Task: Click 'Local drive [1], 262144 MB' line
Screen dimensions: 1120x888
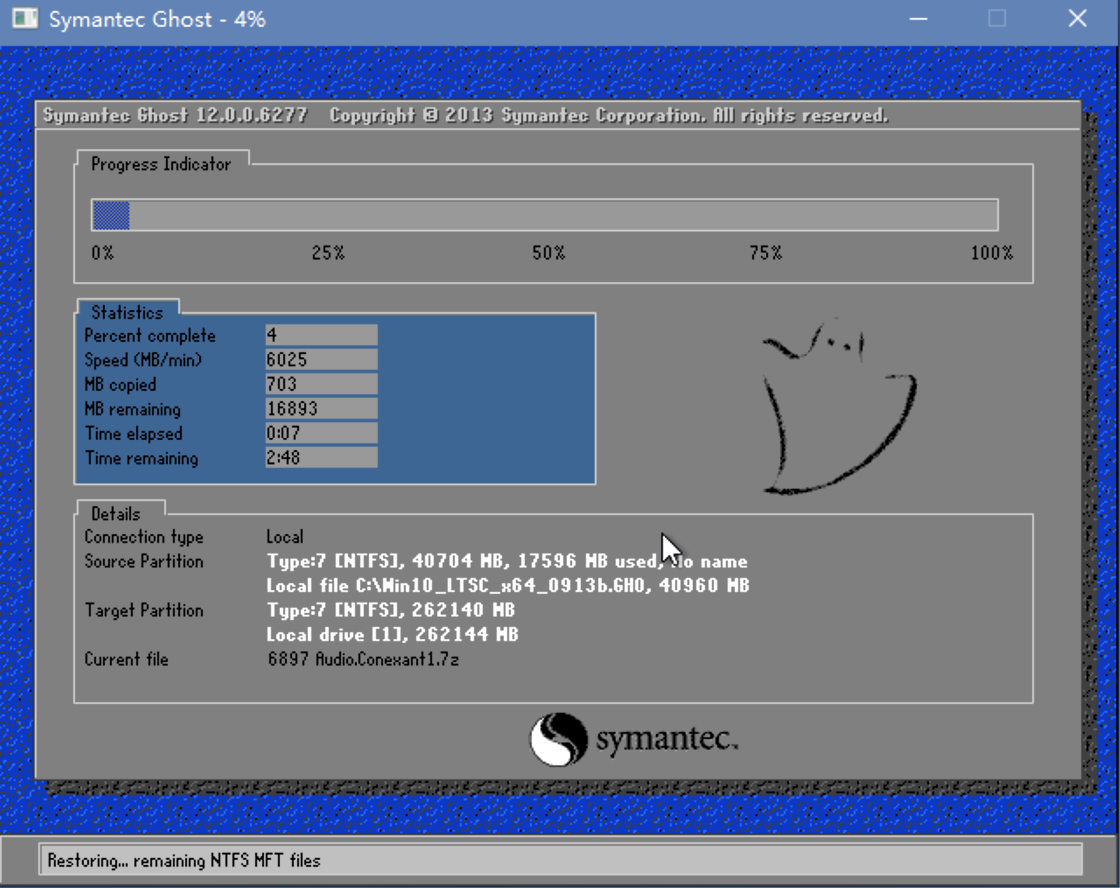Action: [392, 634]
